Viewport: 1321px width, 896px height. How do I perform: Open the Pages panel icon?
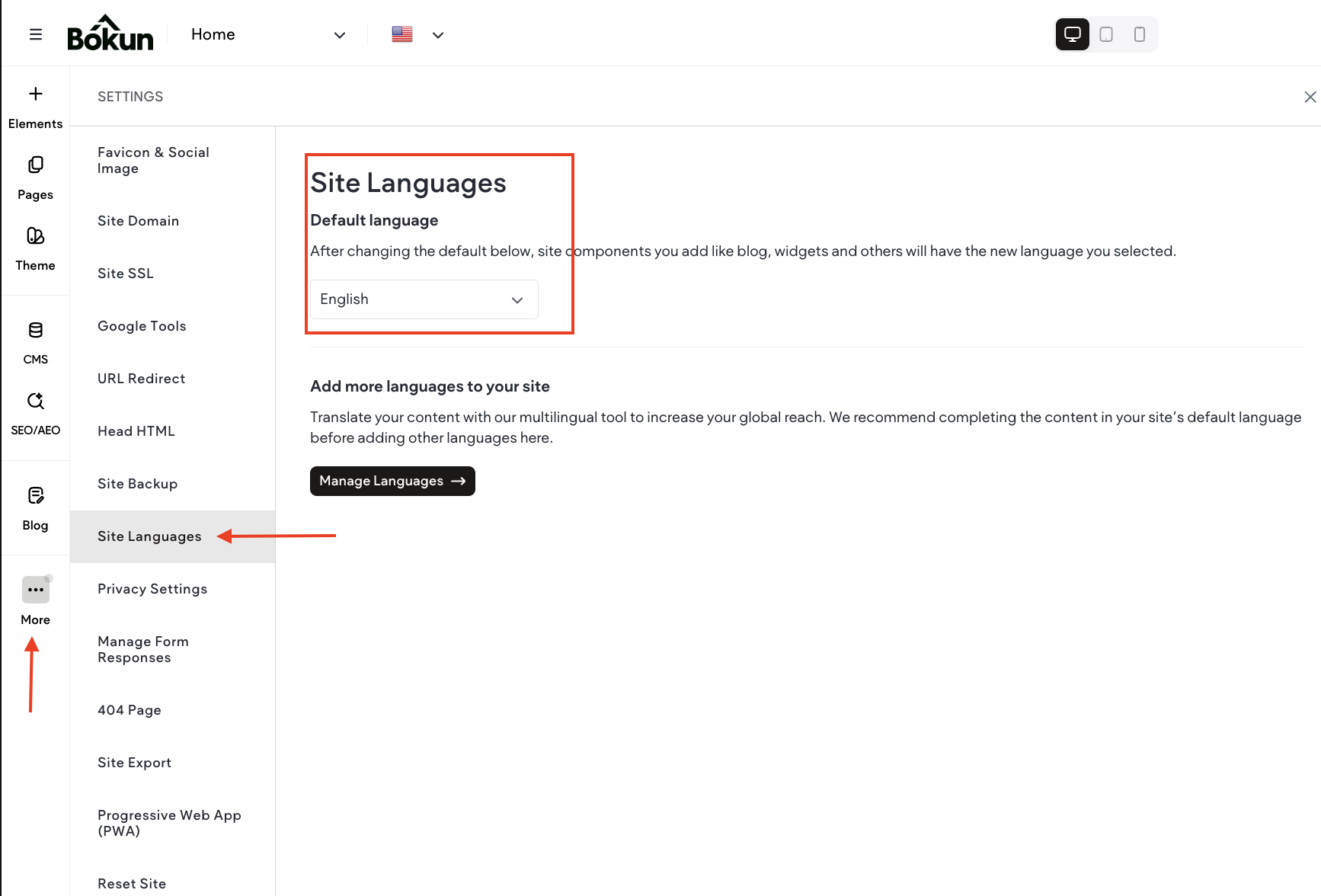(x=35, y=165)
